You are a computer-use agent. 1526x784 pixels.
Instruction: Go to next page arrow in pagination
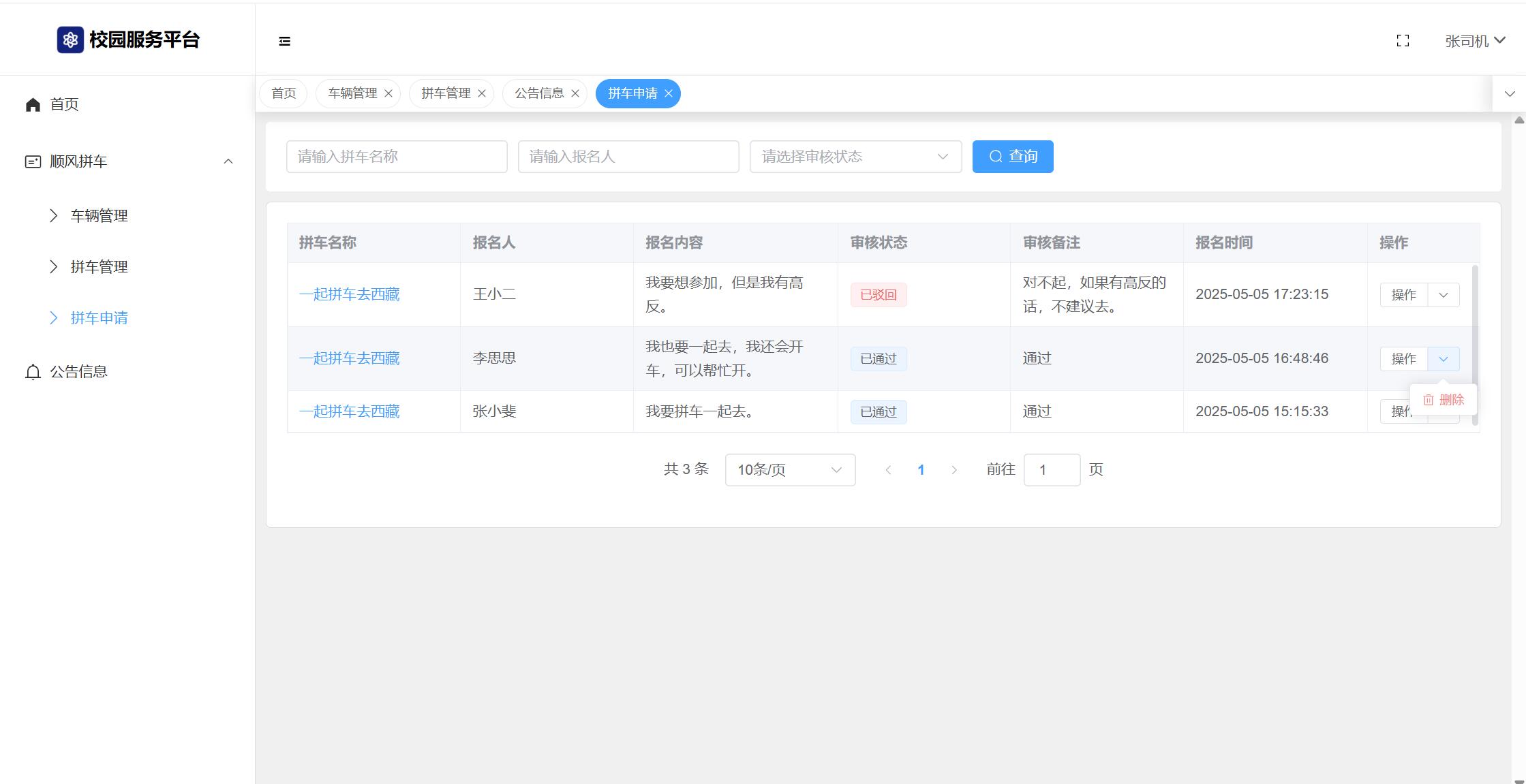tap(954, 470)
